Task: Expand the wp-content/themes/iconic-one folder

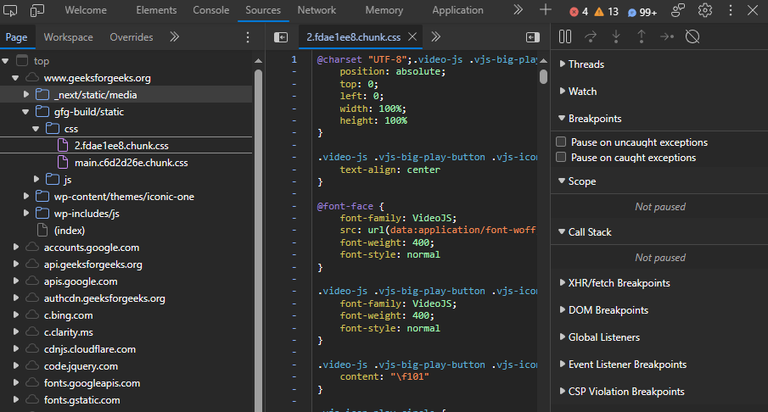Action: coord(27,196)
